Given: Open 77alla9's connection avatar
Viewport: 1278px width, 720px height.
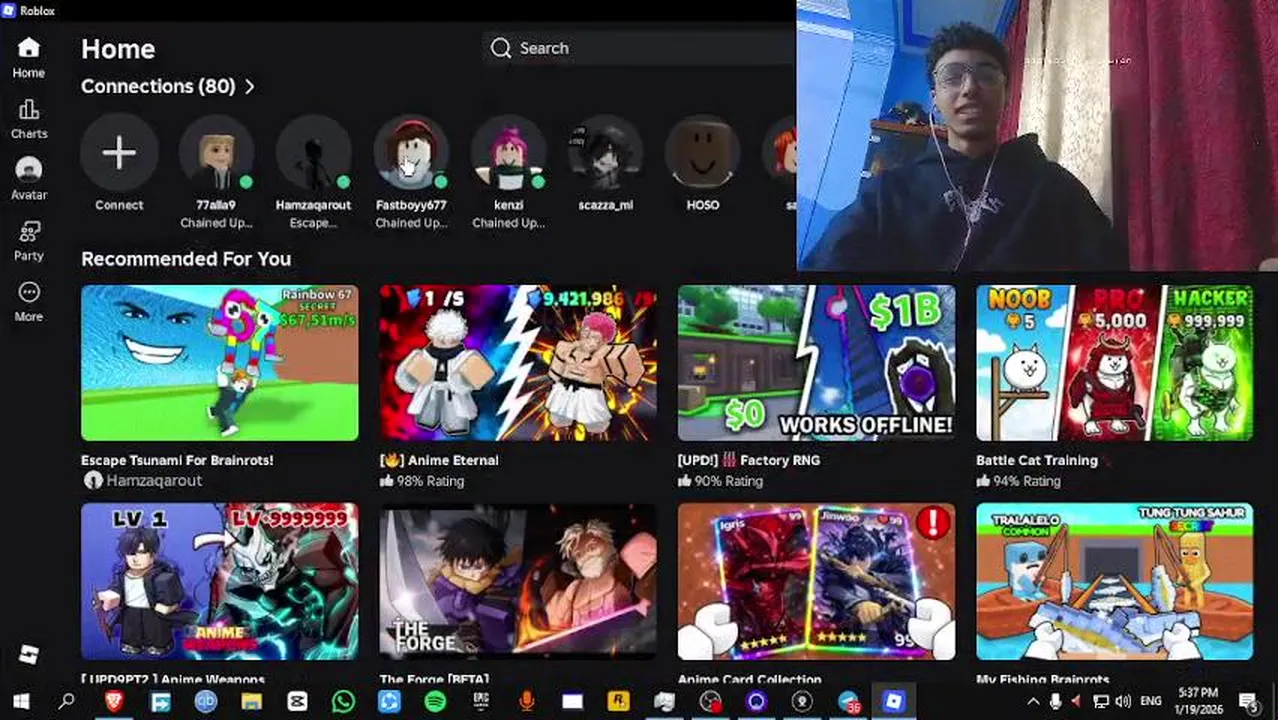Looking at the screenshot, I should [x=216, y=153].
